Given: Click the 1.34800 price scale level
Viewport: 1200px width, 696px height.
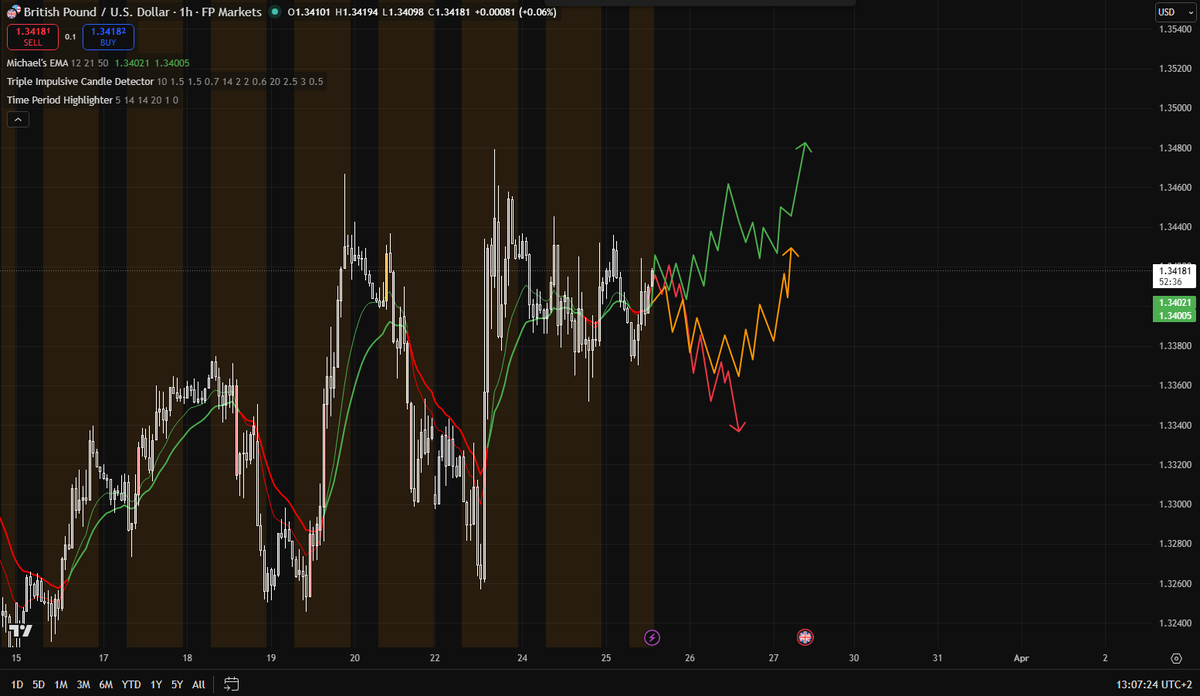Looking at the screenshot, I should pos(1174,148).
